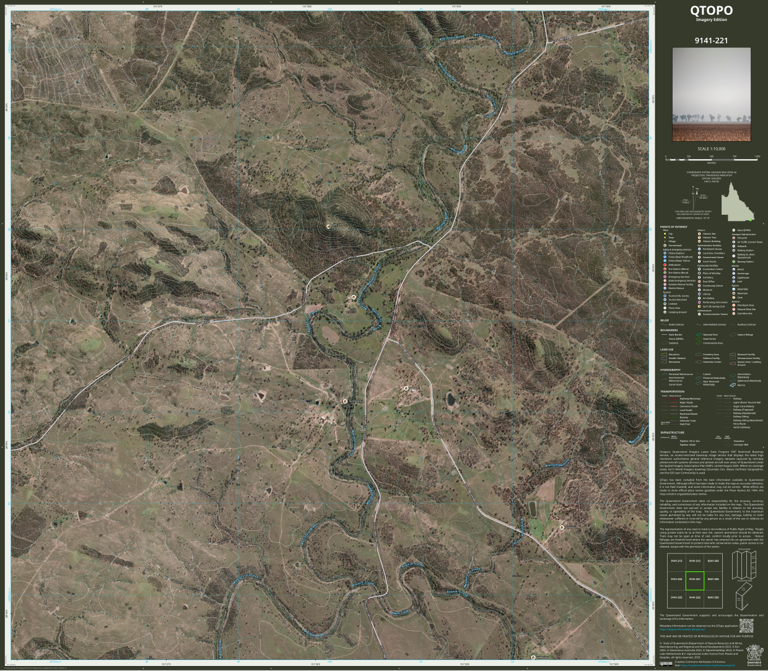Click the POINTS OF INTEREST legend heading
768x671 pixels.
click(673, 227)
